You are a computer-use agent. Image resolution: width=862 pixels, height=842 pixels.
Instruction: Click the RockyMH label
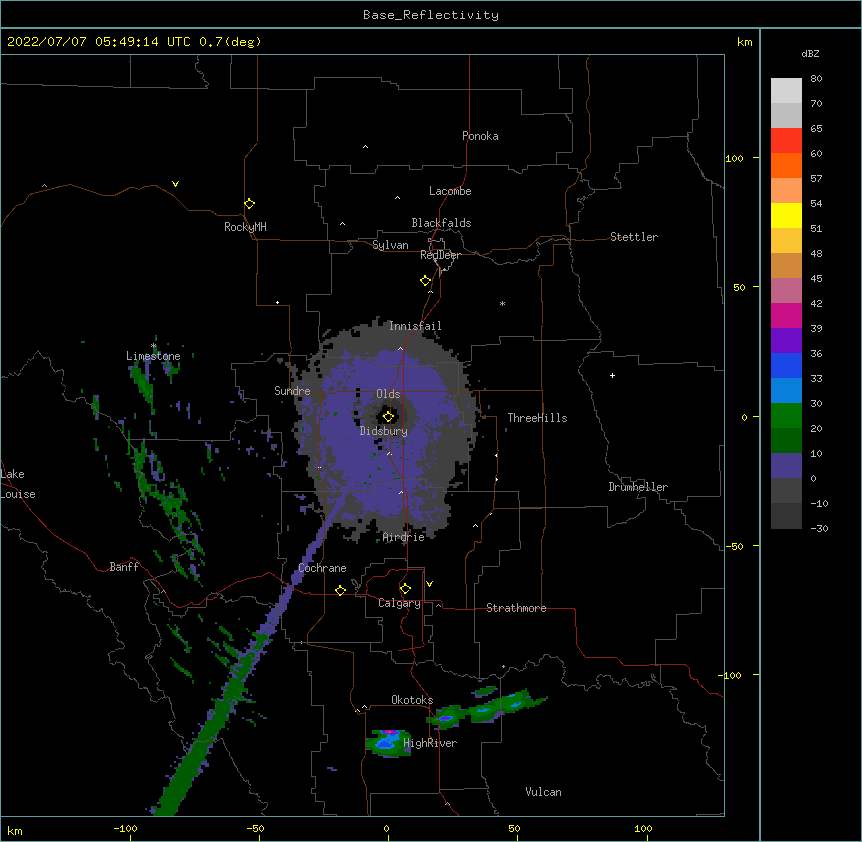coord(245,227)
